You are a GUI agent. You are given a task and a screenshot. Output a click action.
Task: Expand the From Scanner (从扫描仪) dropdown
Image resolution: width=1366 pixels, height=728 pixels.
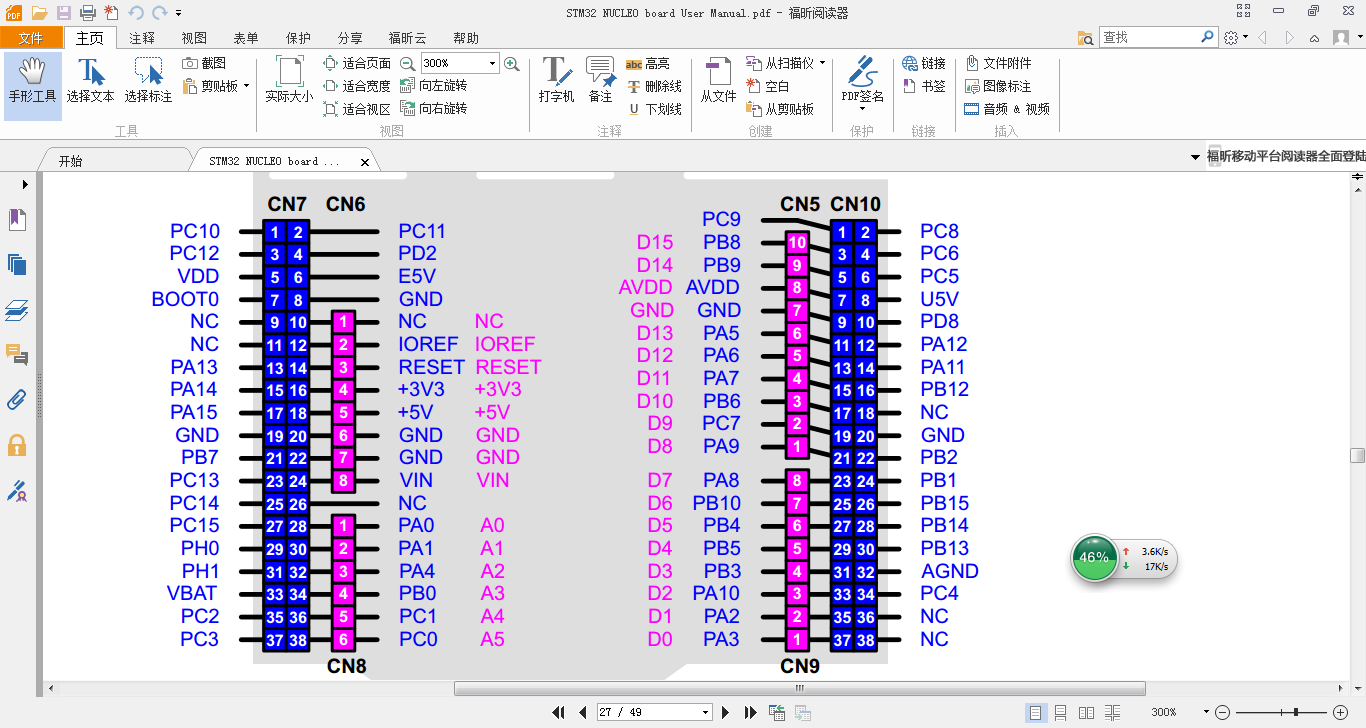coord(822,63)
